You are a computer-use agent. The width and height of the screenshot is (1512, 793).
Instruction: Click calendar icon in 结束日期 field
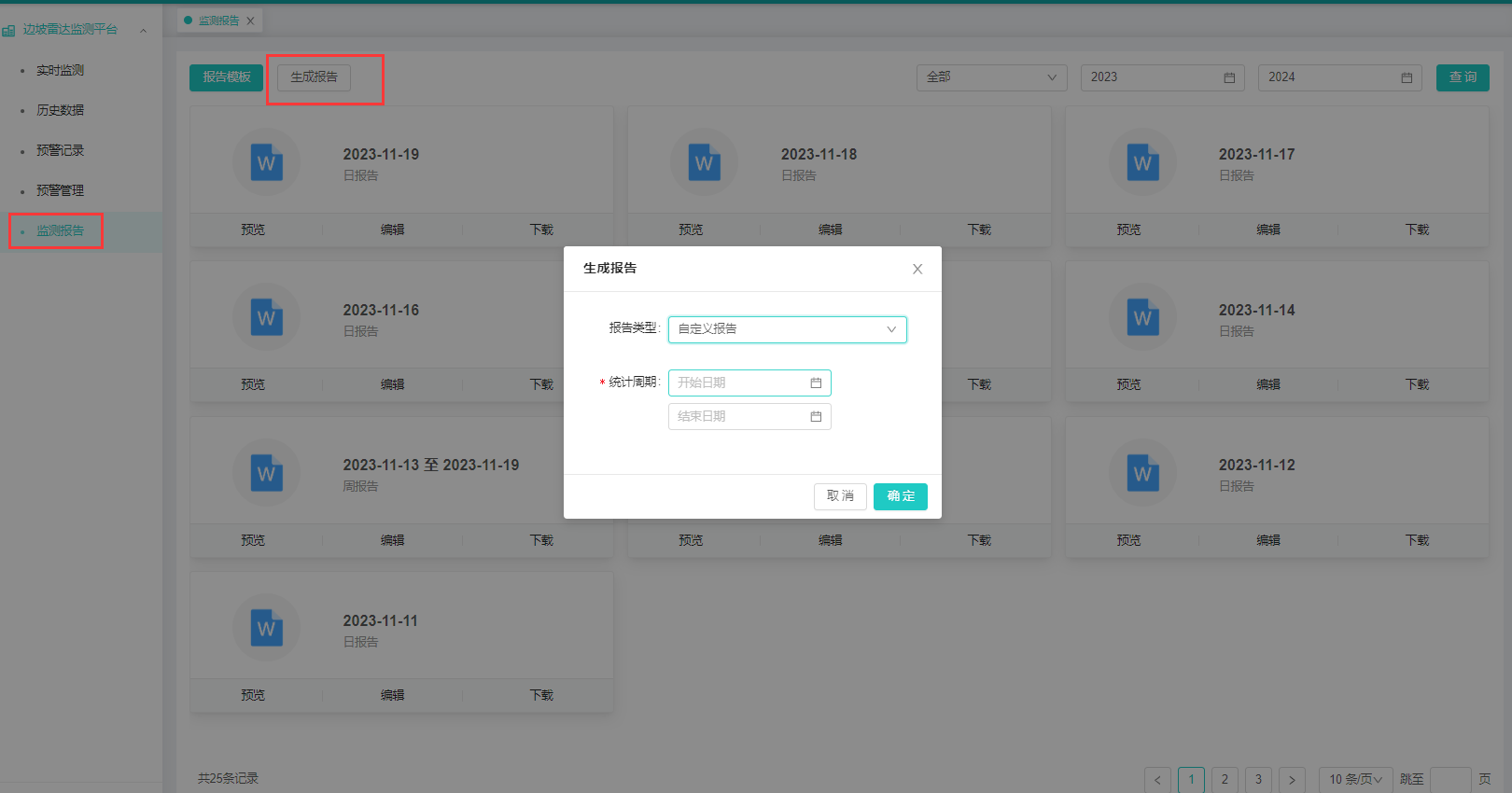tap(816, 417)
